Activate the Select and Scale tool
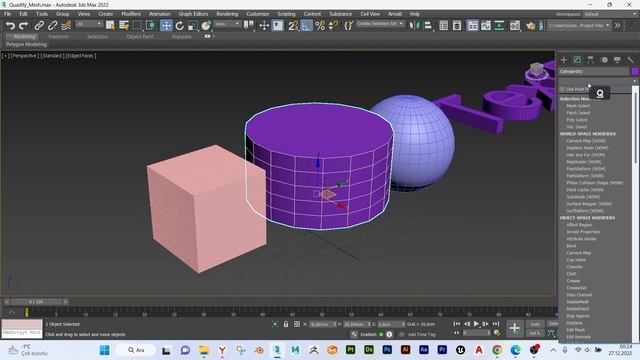640x360 pixels. pos(193,26)
